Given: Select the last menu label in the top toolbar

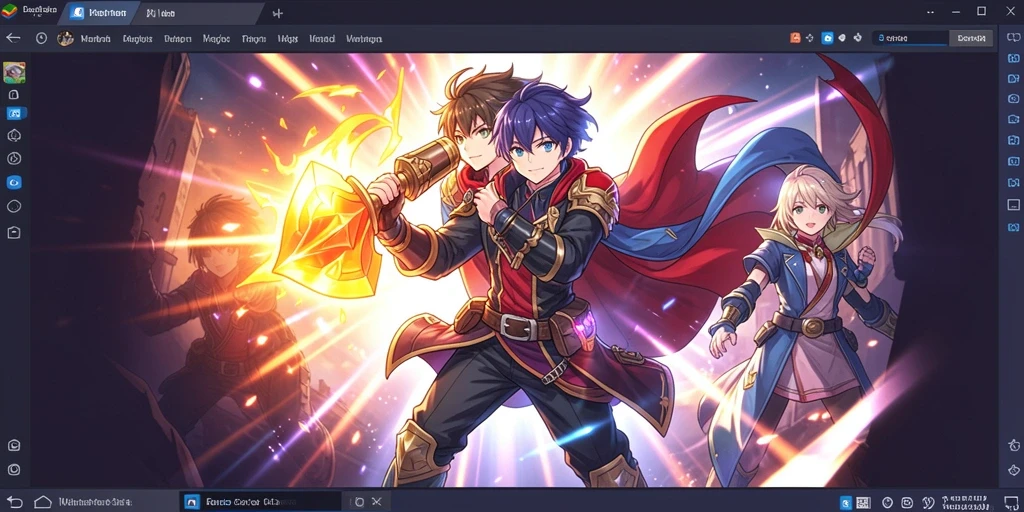Looking at the screenshot, I should point(364,39).
